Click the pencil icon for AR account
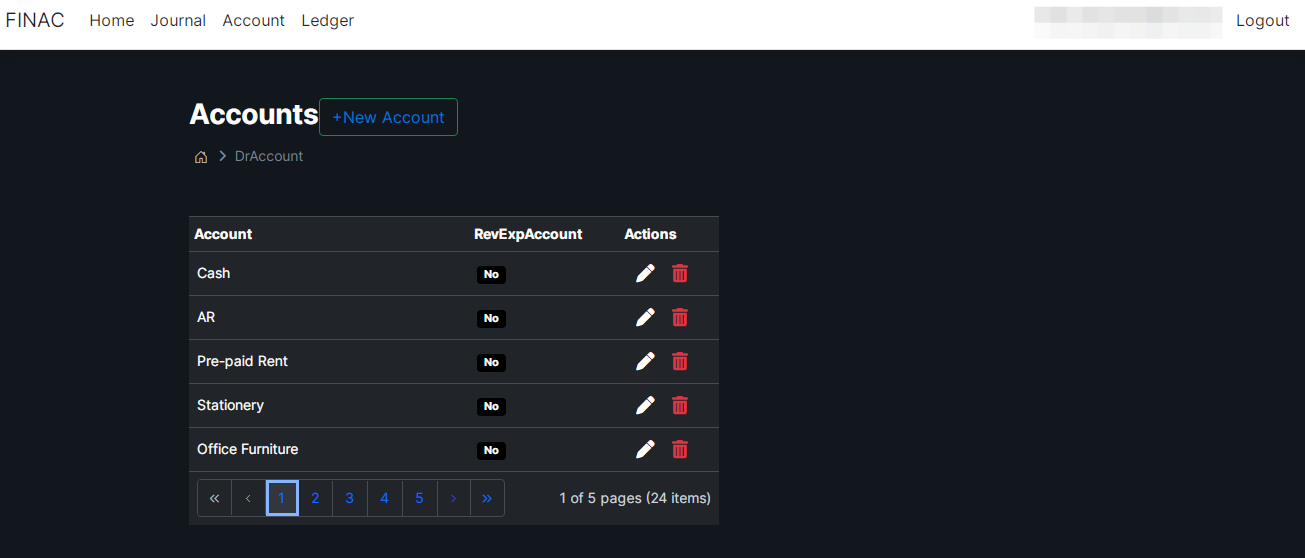Viewport: 1305px width, 558px height. [645, 317]
